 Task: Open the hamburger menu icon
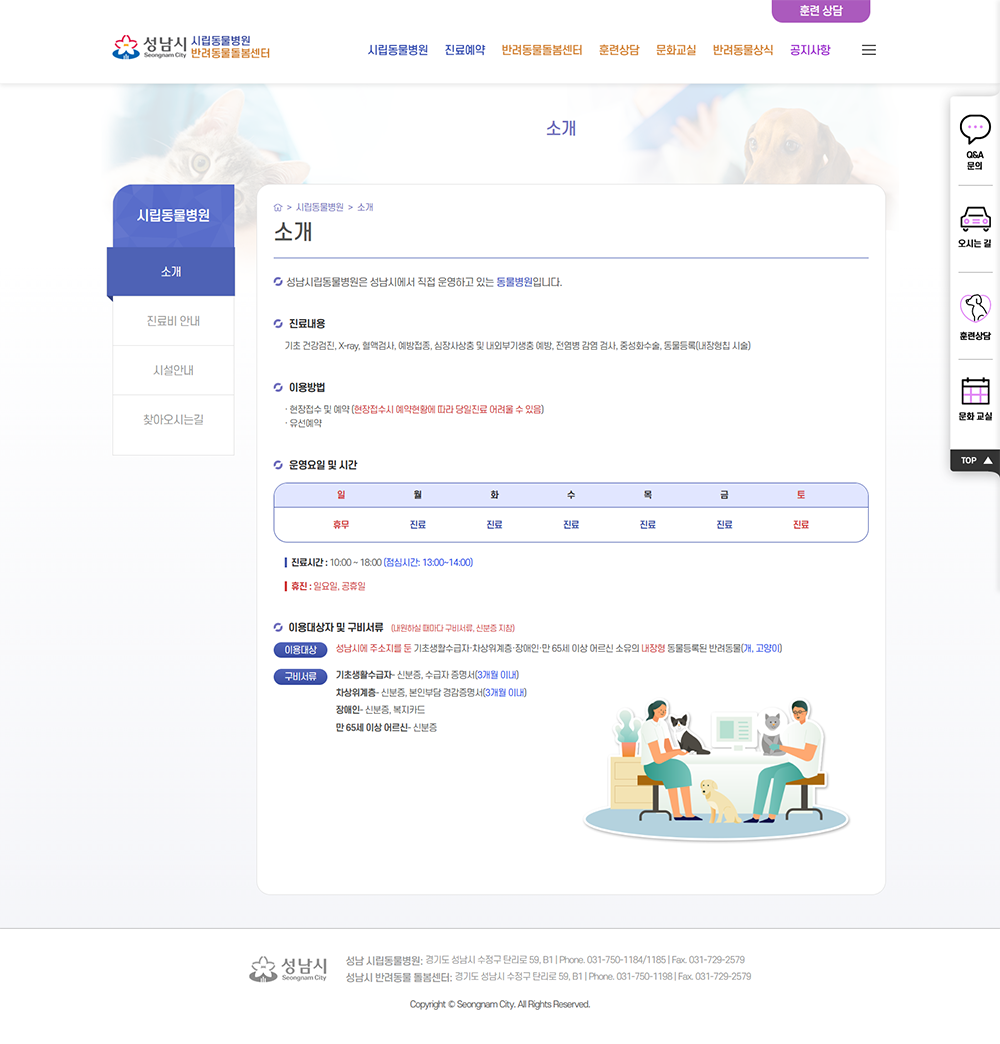coord(868,50)
